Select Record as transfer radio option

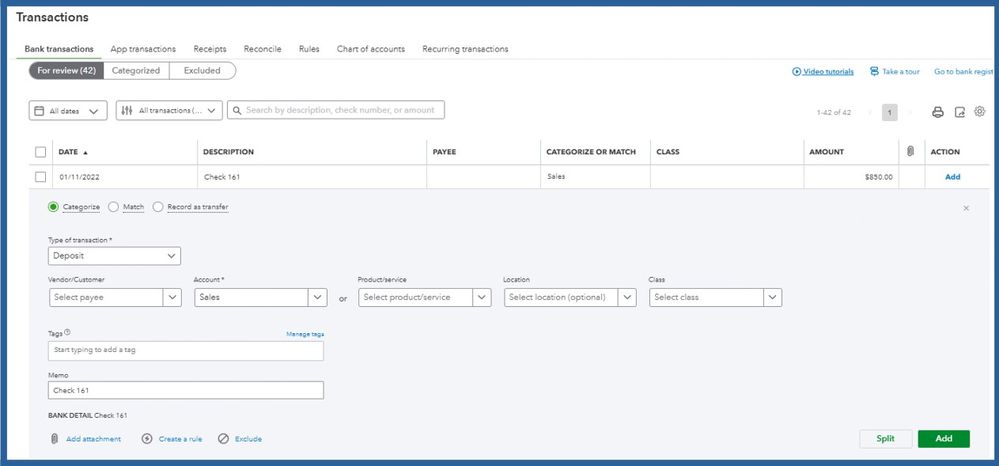(x=158, y=207)
